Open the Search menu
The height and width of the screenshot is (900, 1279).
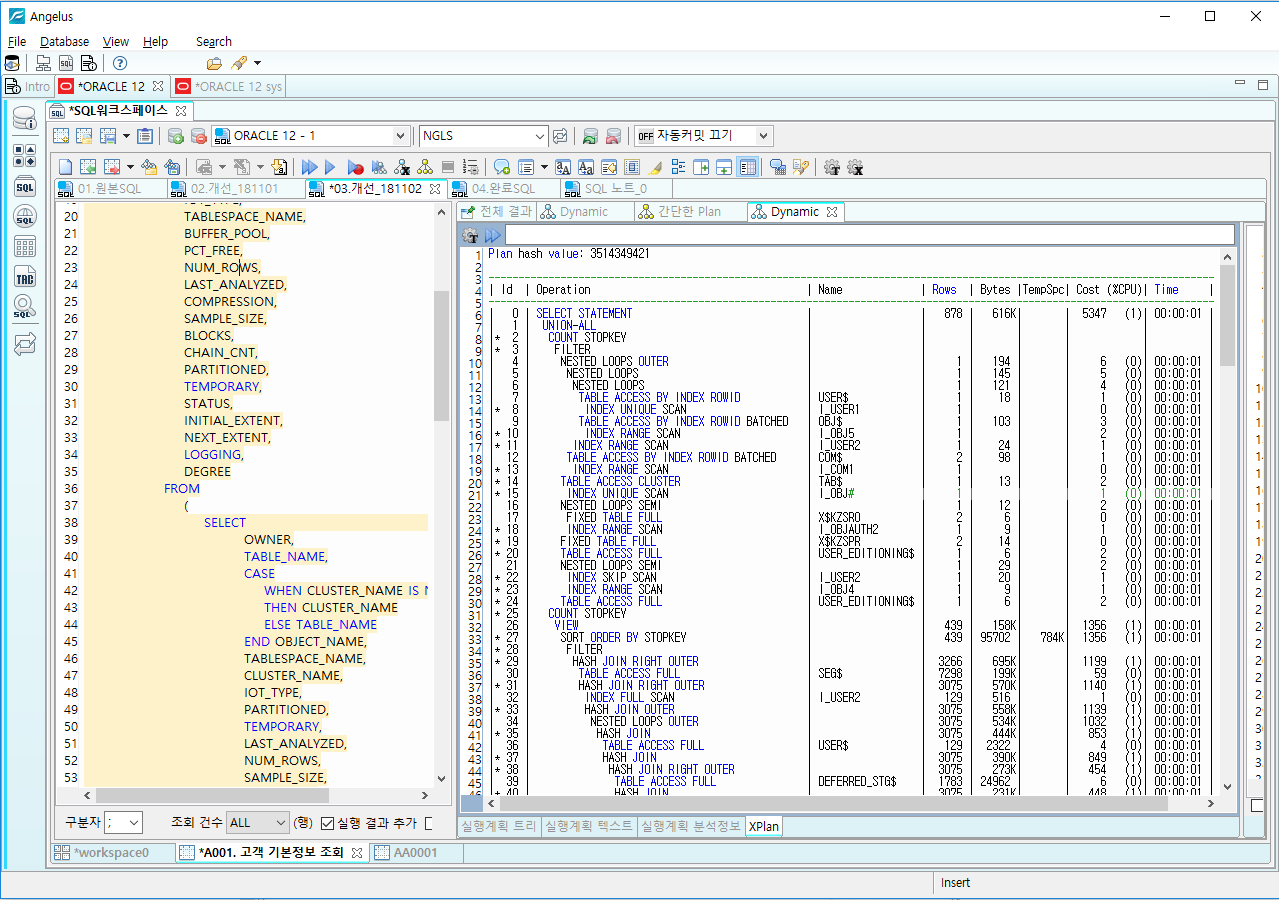tap(214, 42)
